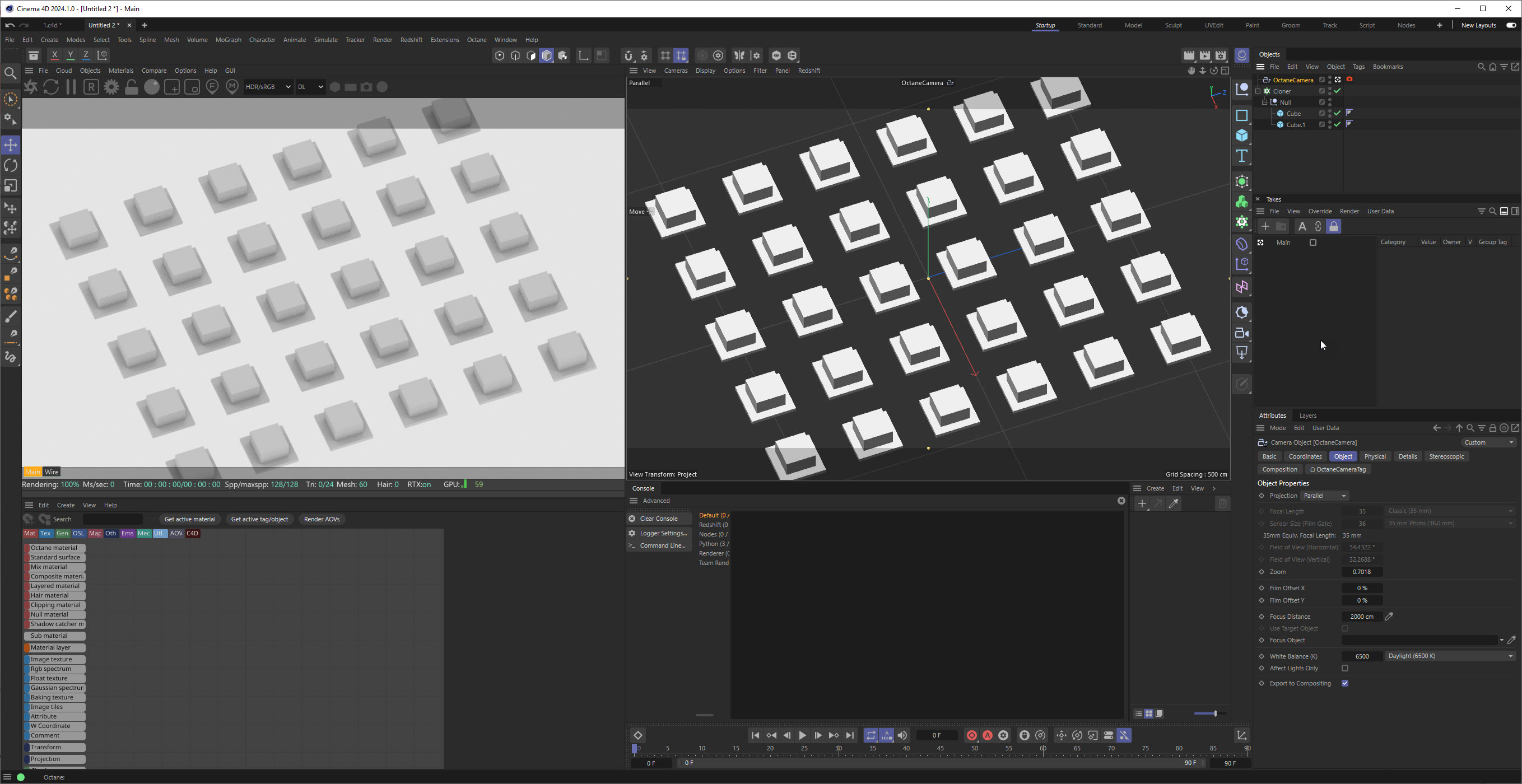The image size is (1522, 784).
Task: Click Go to End of animation button
Action: 850,735
